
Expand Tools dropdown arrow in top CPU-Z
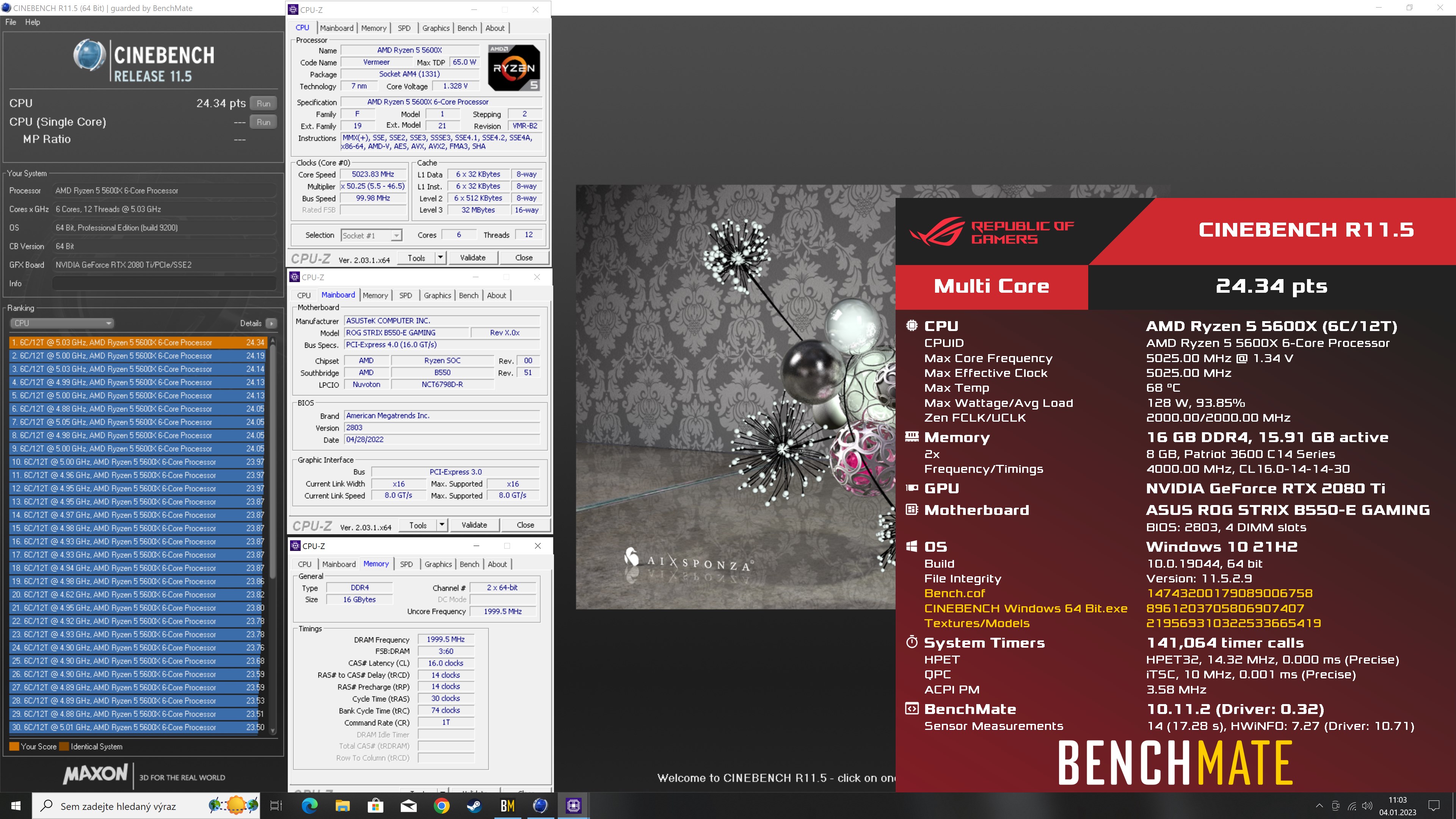click(x=440, y=258)
